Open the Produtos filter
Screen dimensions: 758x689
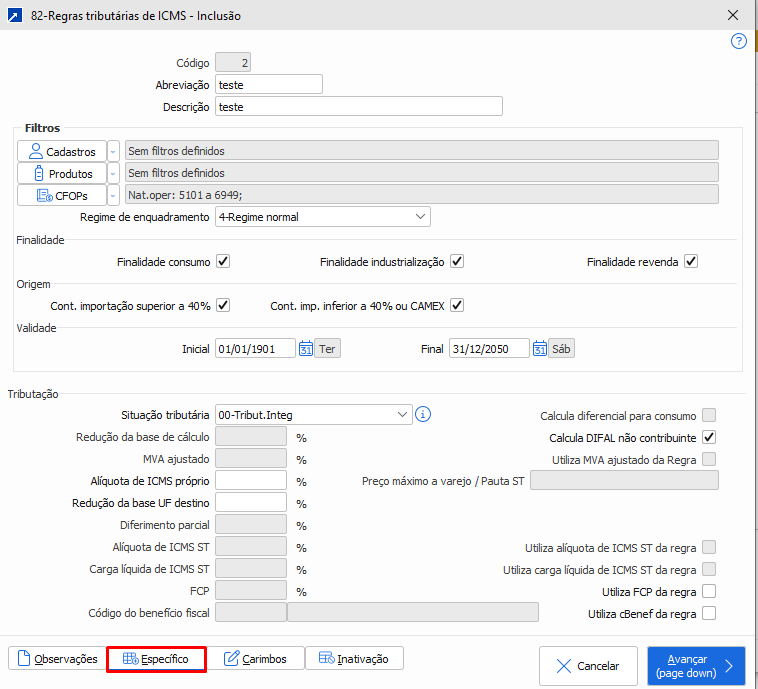62,173
